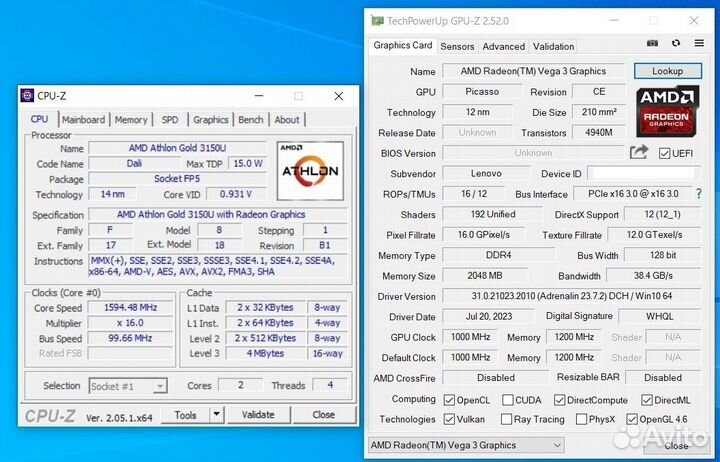The height and width of the screenshot is (462, 720).
Task: Click the Die Size 210 mm² field
Action: (x=599, y=112)
